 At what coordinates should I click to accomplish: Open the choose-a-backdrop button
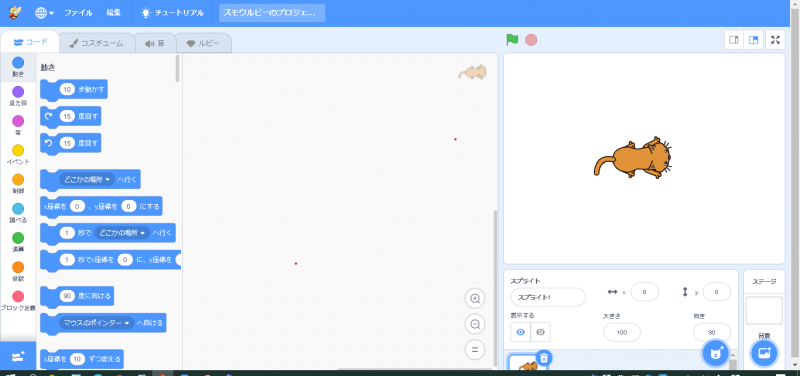point(764,353)
